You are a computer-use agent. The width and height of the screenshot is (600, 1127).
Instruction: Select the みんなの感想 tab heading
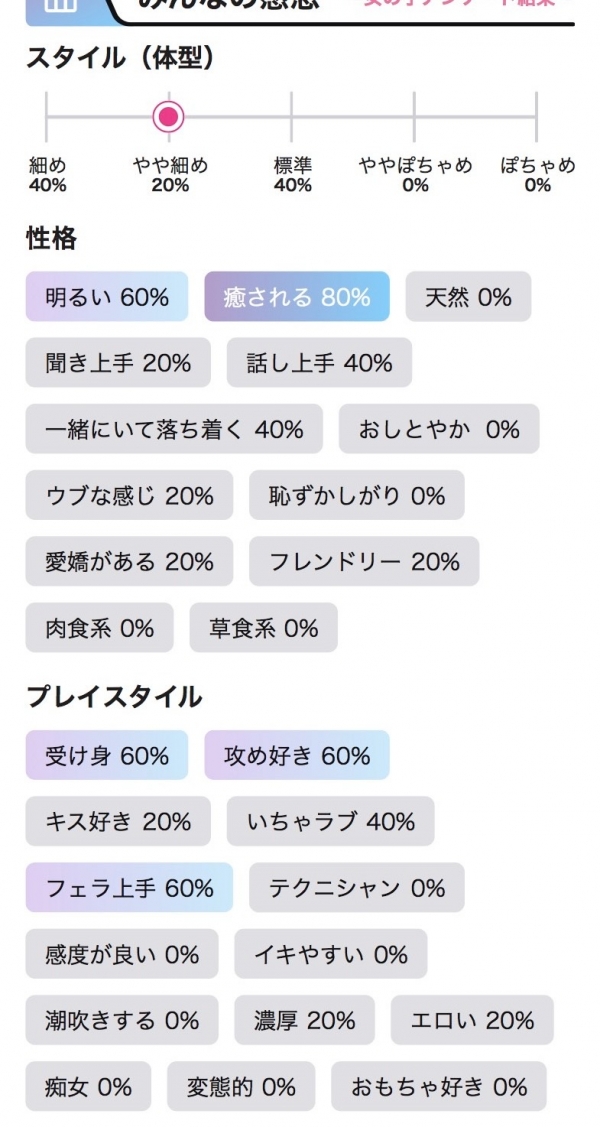pos(230,6)
